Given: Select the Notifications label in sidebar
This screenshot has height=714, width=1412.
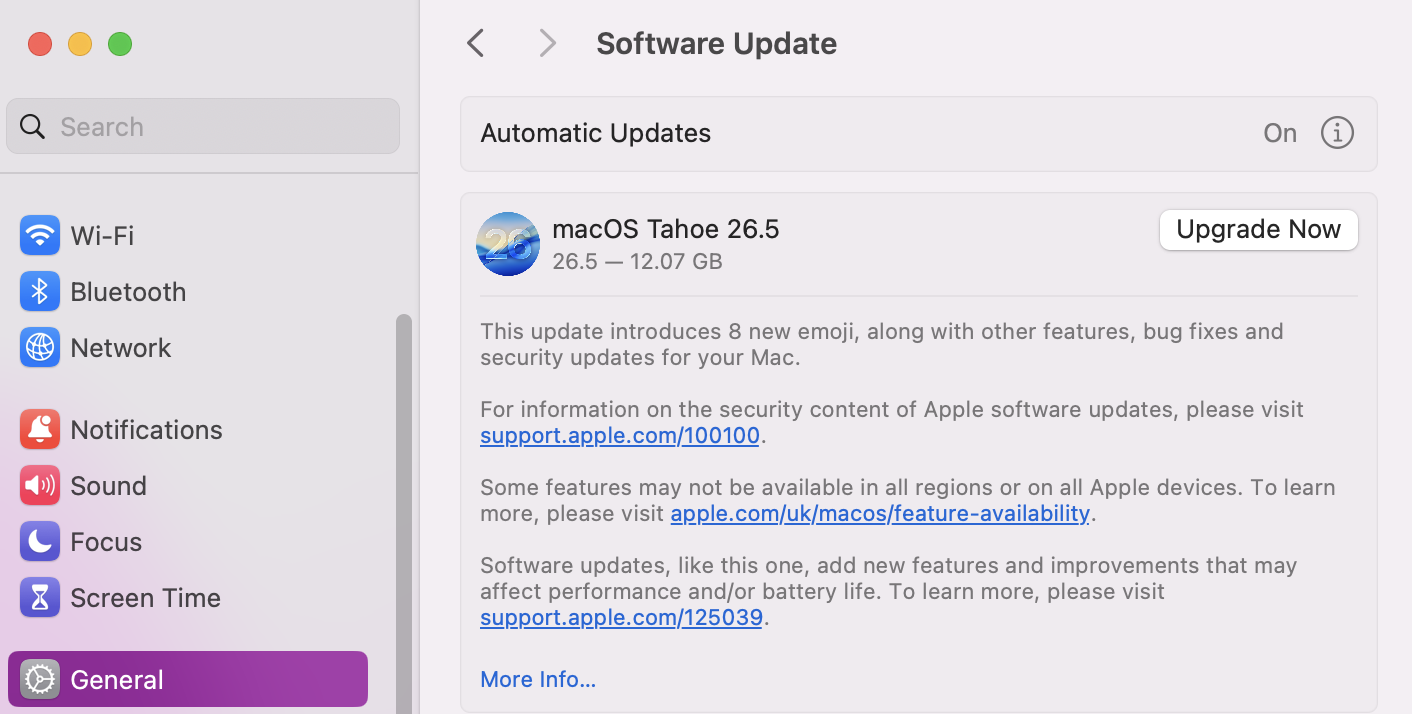Looking at the screenshot, I should (x=147, y=430).
